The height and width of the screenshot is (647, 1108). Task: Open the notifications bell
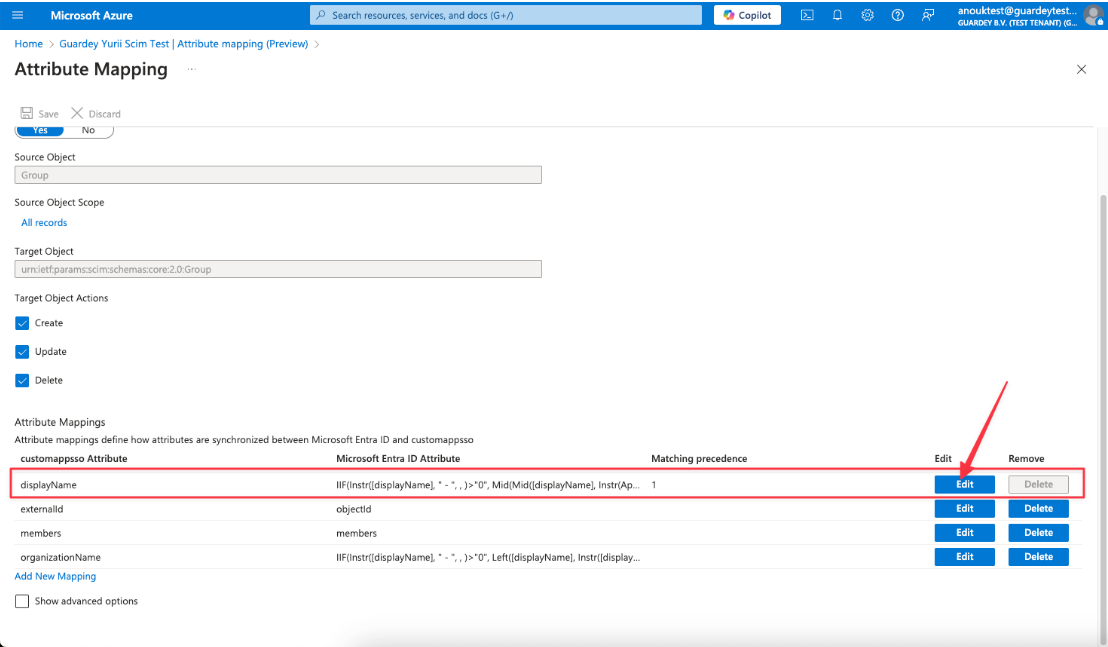click(837, 15)
